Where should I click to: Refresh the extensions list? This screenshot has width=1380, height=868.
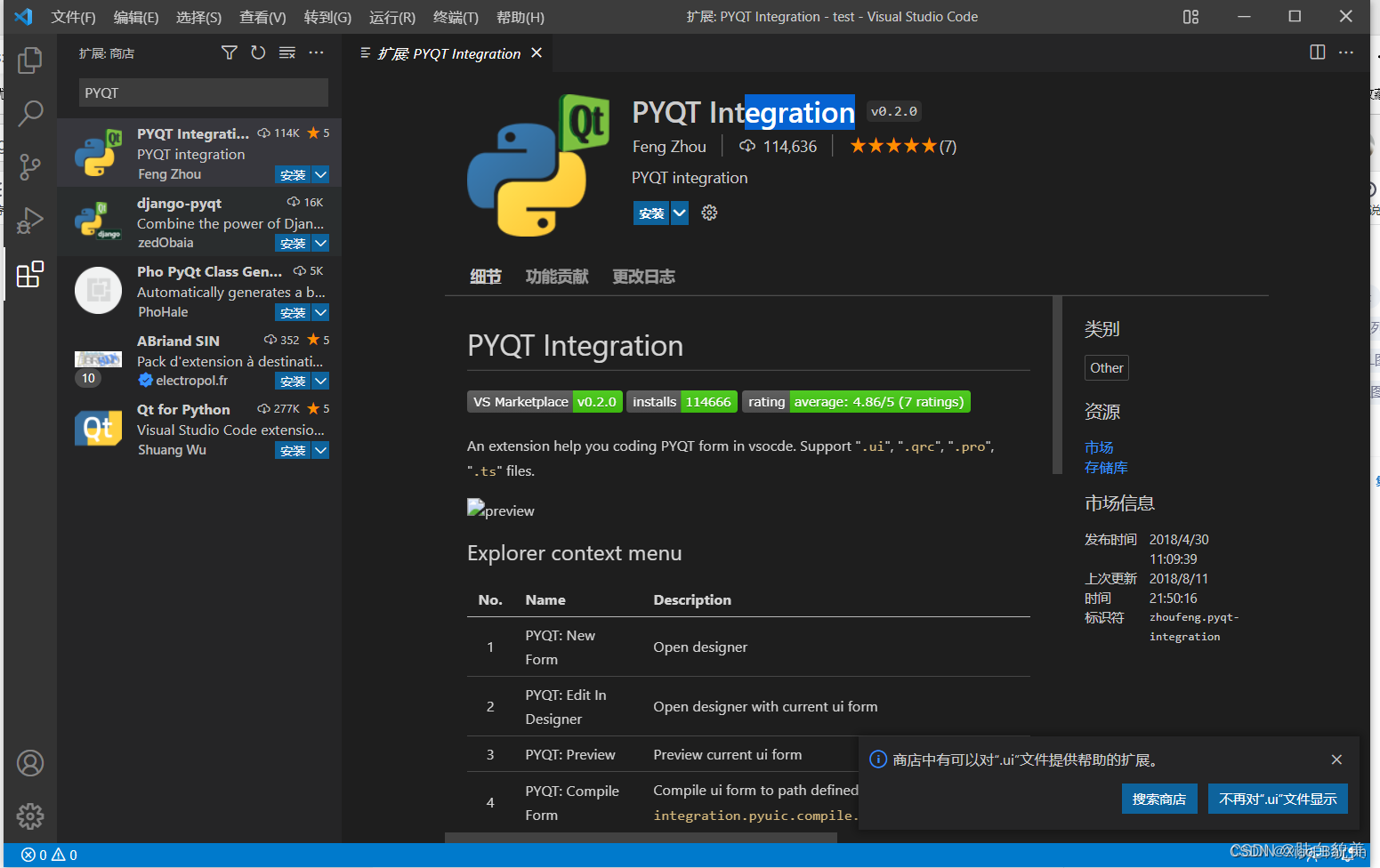pos(258,53)
